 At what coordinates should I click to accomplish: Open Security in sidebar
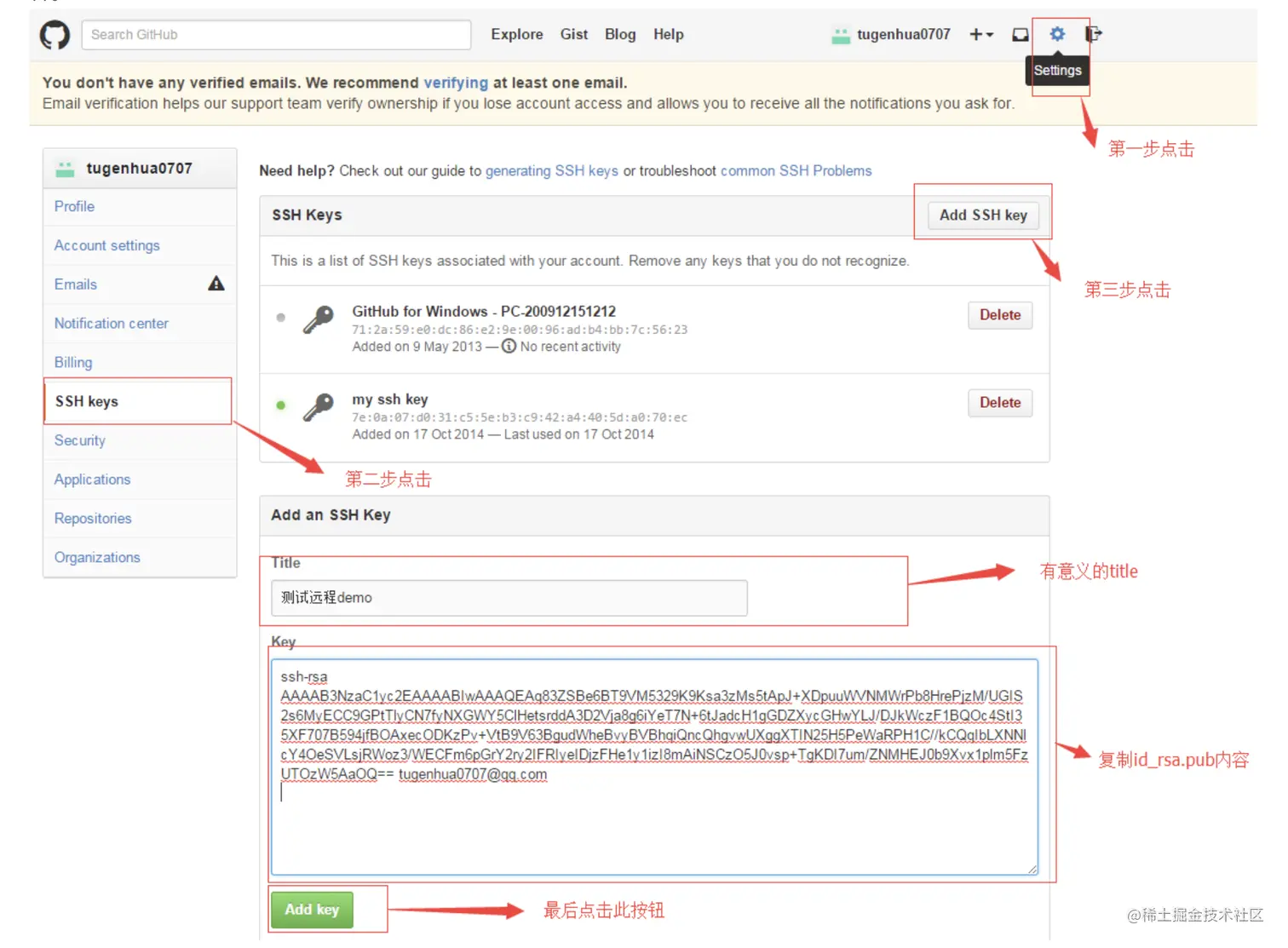pyautogui.click(x=140, y=440)
